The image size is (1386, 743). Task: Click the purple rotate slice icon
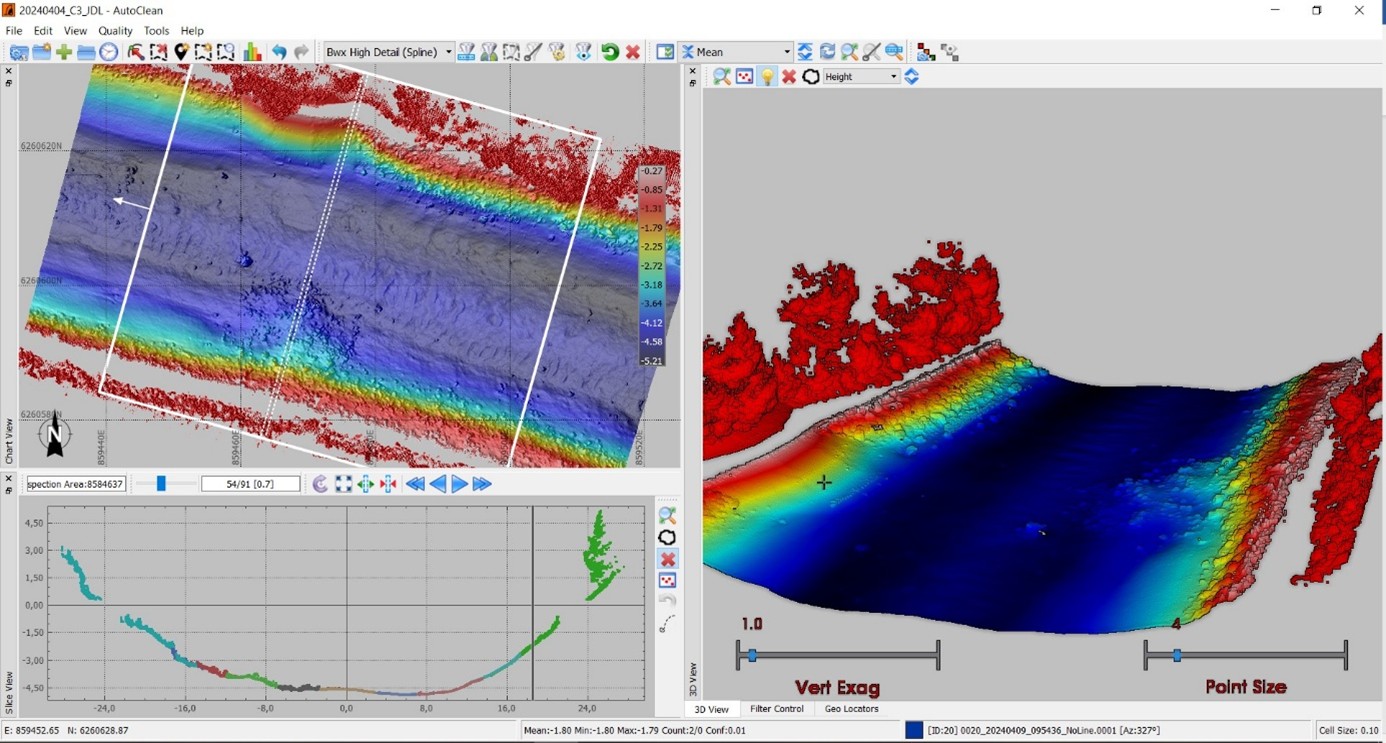pyautogui.click(x=320, y=484)
